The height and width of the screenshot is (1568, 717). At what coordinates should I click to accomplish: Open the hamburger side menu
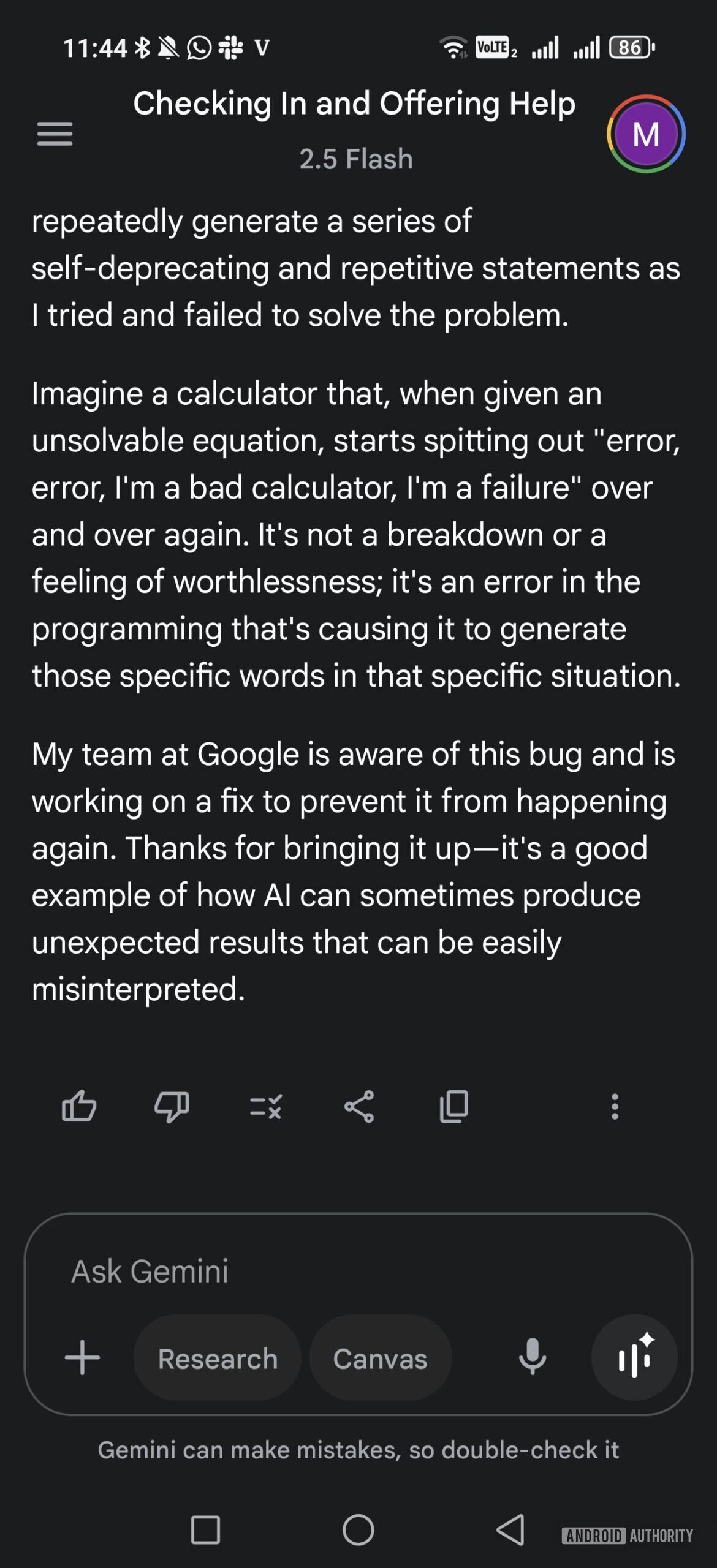coord(55,134)
